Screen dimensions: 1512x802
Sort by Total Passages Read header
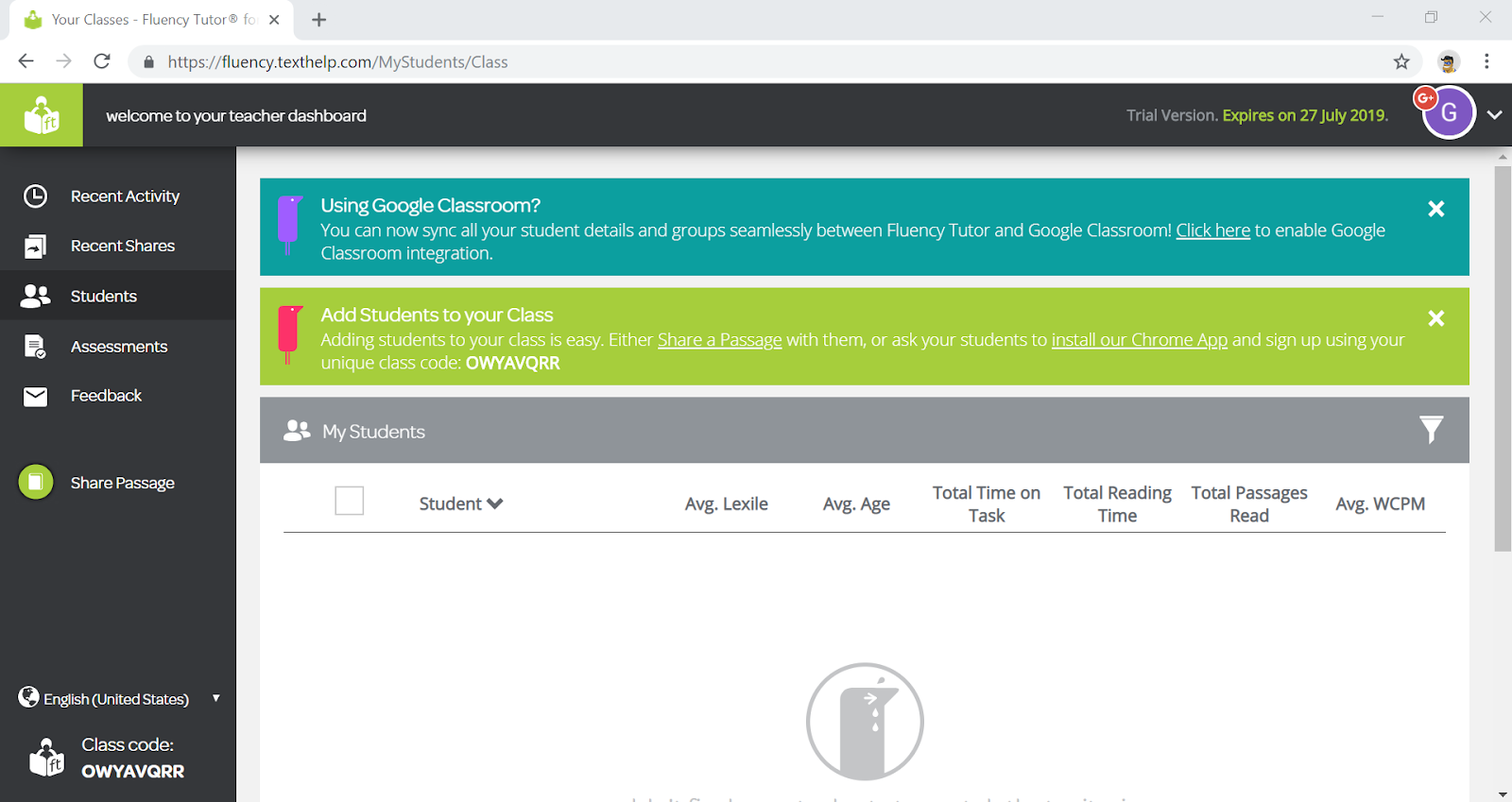(1249, 503)
